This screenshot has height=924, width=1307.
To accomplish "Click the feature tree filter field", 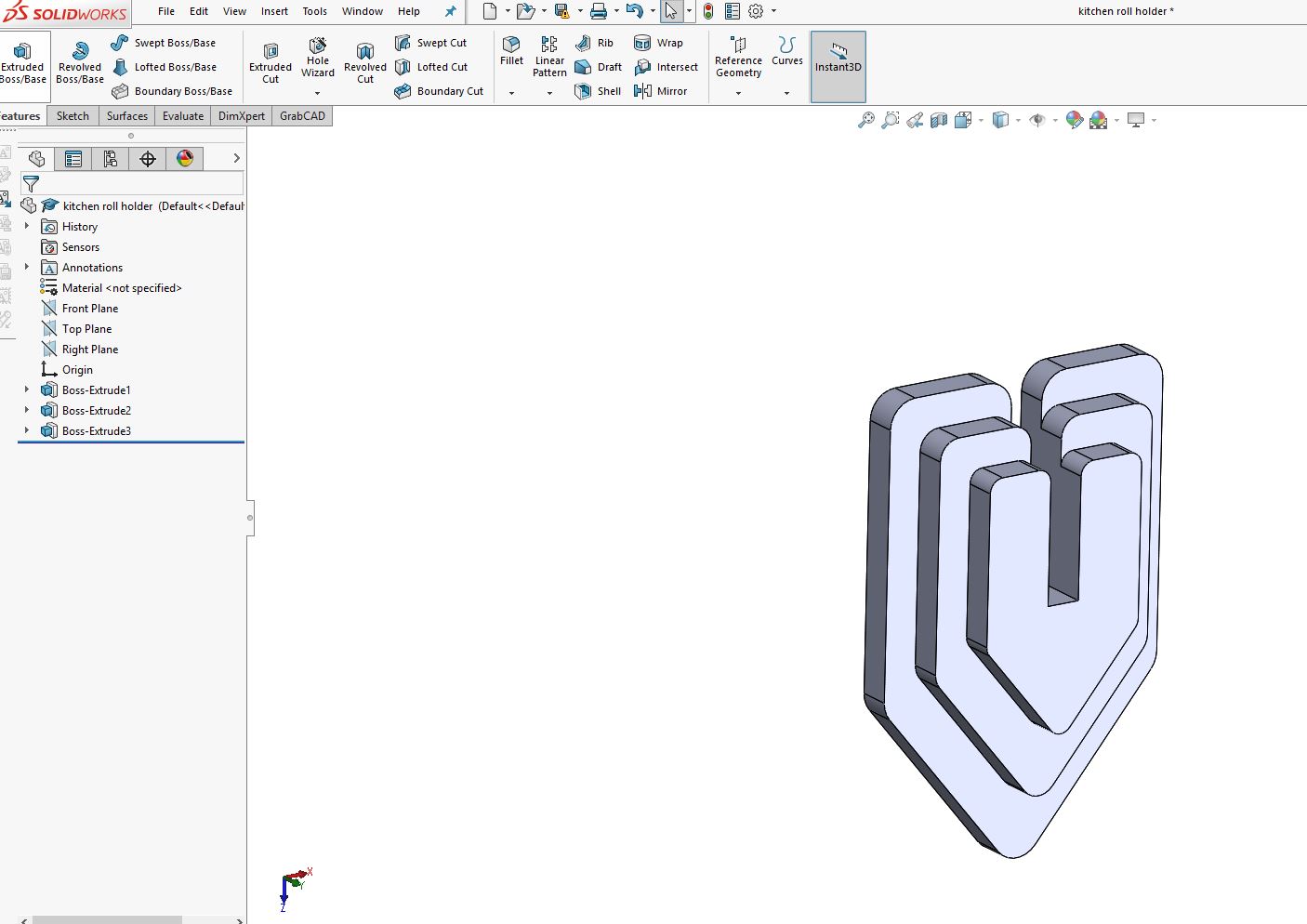I will click(x=131, y=183).
